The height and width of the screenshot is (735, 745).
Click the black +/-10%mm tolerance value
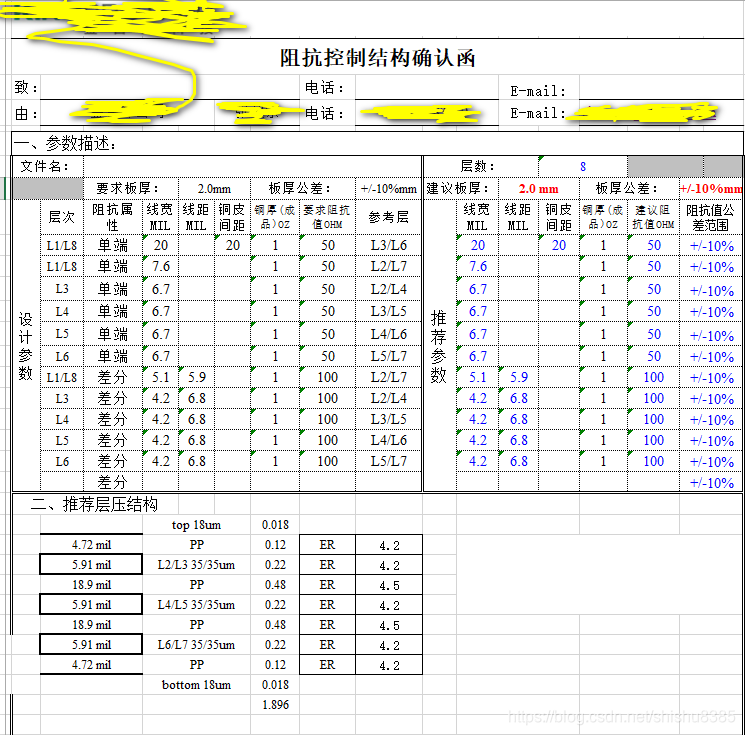pyautogui.click(x=388, y=189)
